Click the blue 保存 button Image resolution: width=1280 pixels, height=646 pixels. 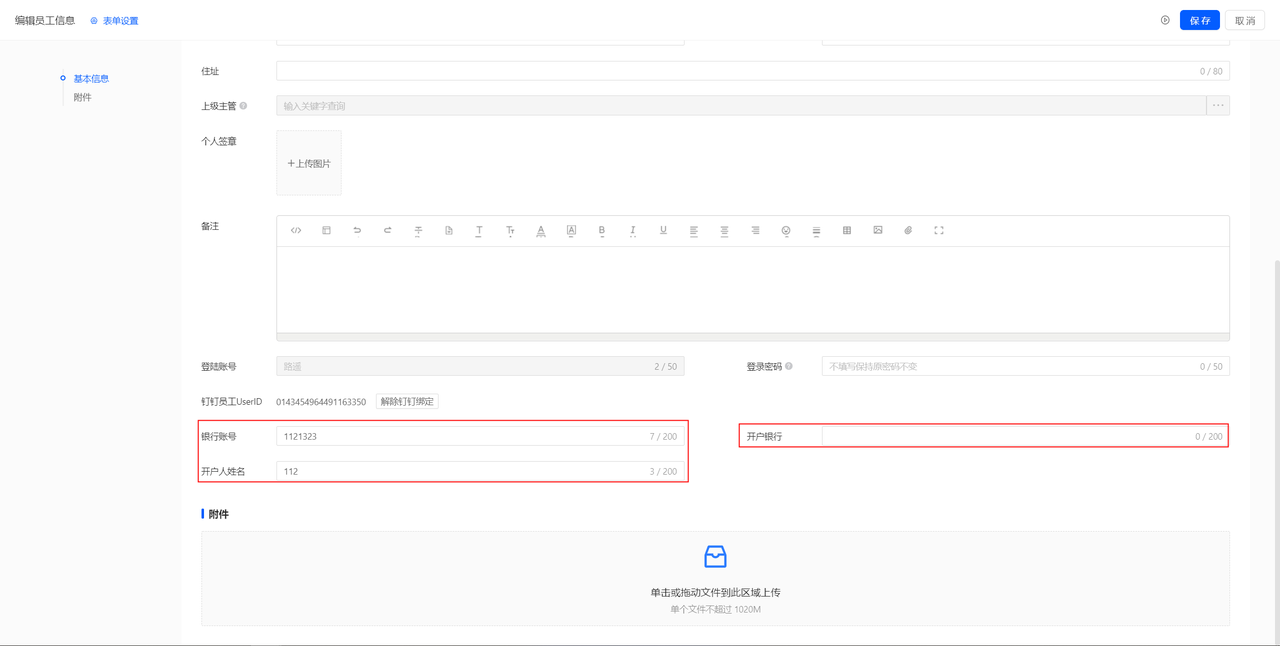click(x=1199, y=21)
